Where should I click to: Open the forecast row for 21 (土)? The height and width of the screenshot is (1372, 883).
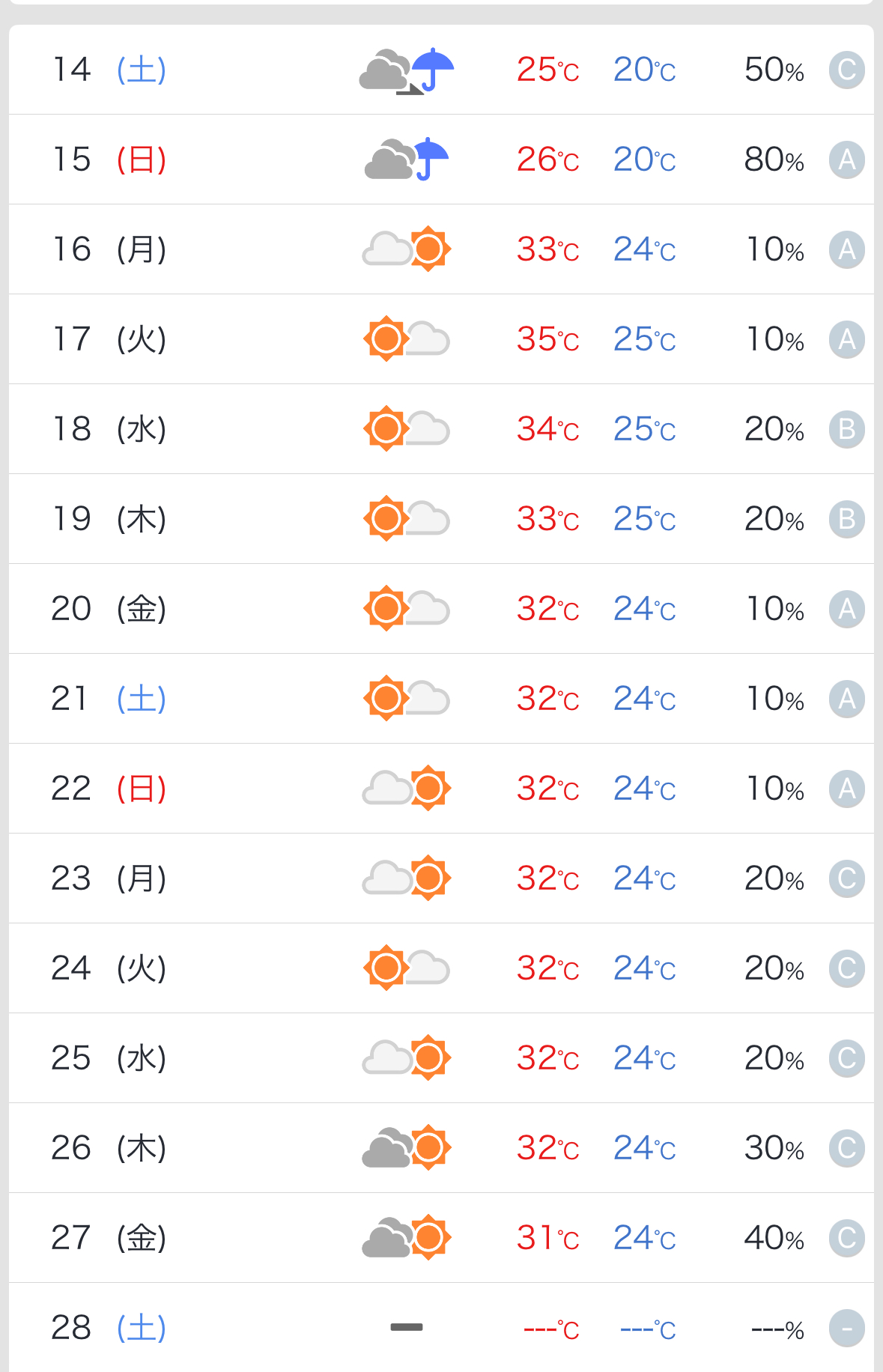pos(441,699)
